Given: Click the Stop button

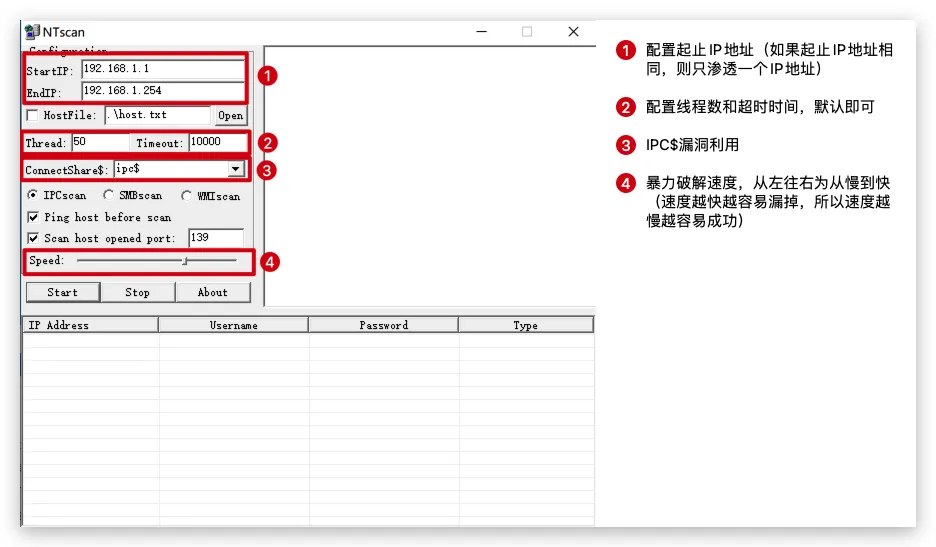Looking at the screenshot, I should click(137, 292).
